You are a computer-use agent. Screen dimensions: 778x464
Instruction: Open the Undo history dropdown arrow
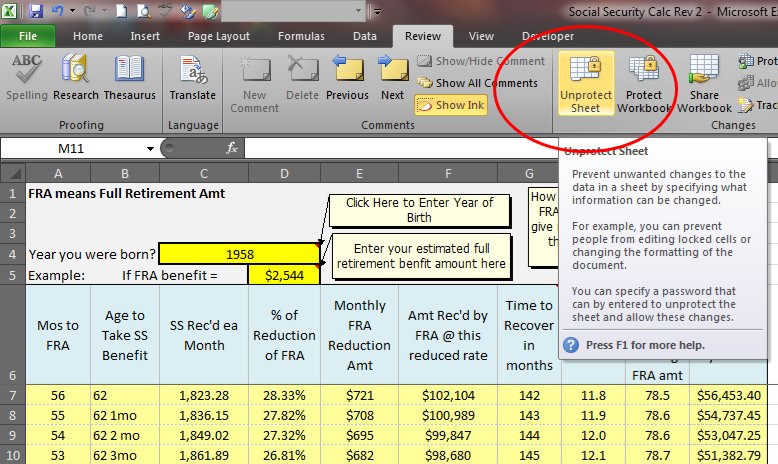click(72, 11)
